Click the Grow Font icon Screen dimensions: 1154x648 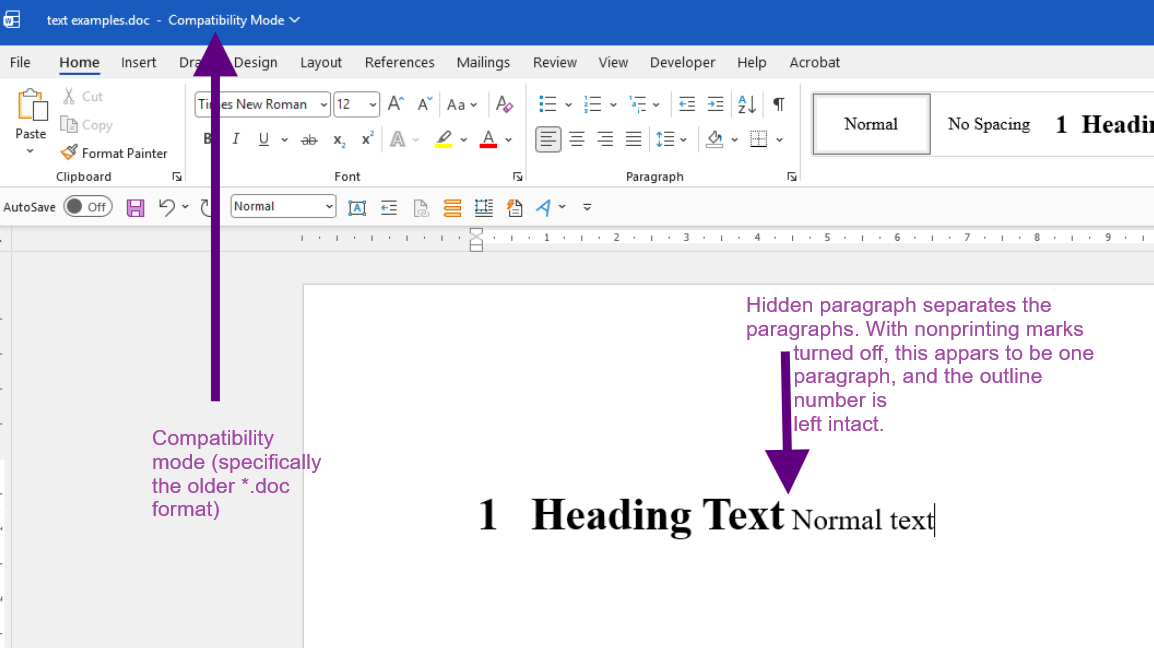395,104
